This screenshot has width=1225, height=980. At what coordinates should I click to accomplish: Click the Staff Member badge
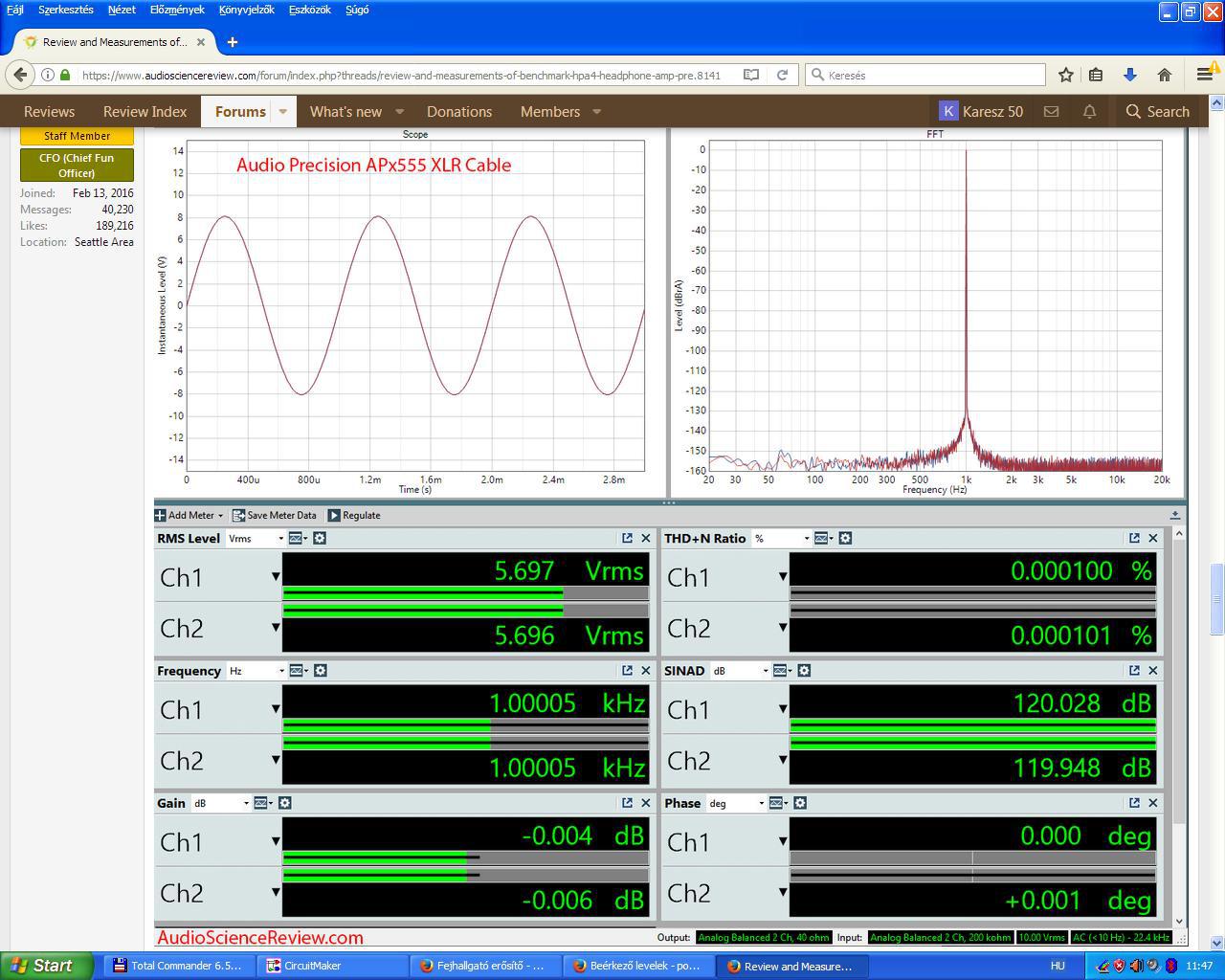77,136
